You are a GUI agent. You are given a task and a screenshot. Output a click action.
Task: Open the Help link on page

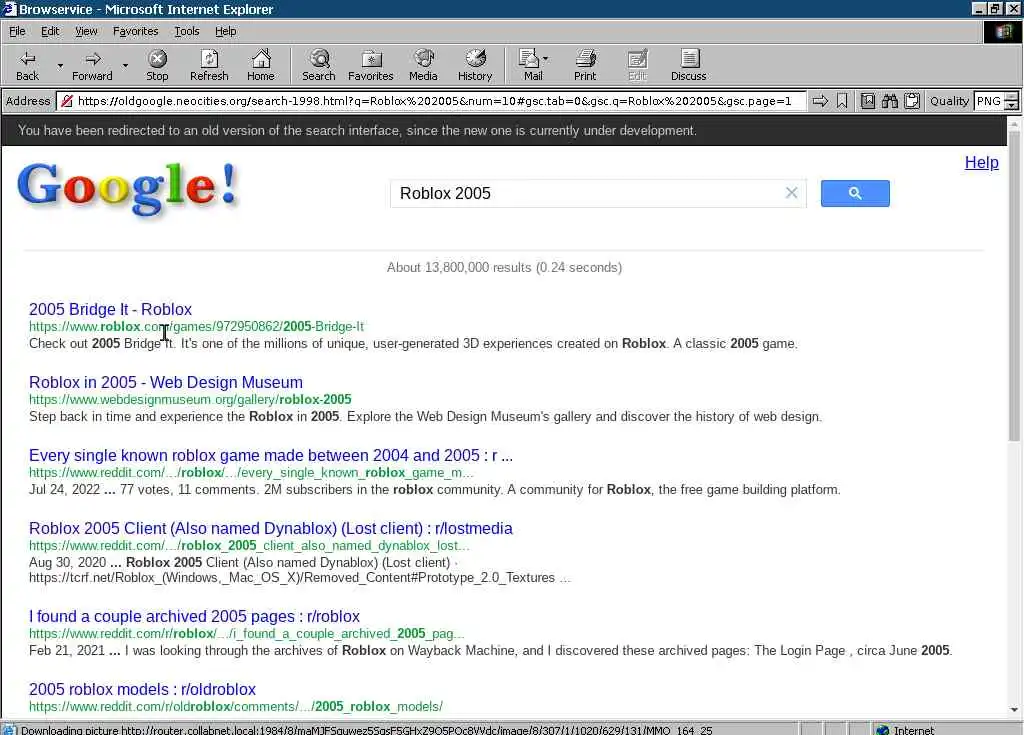point(982,162)
